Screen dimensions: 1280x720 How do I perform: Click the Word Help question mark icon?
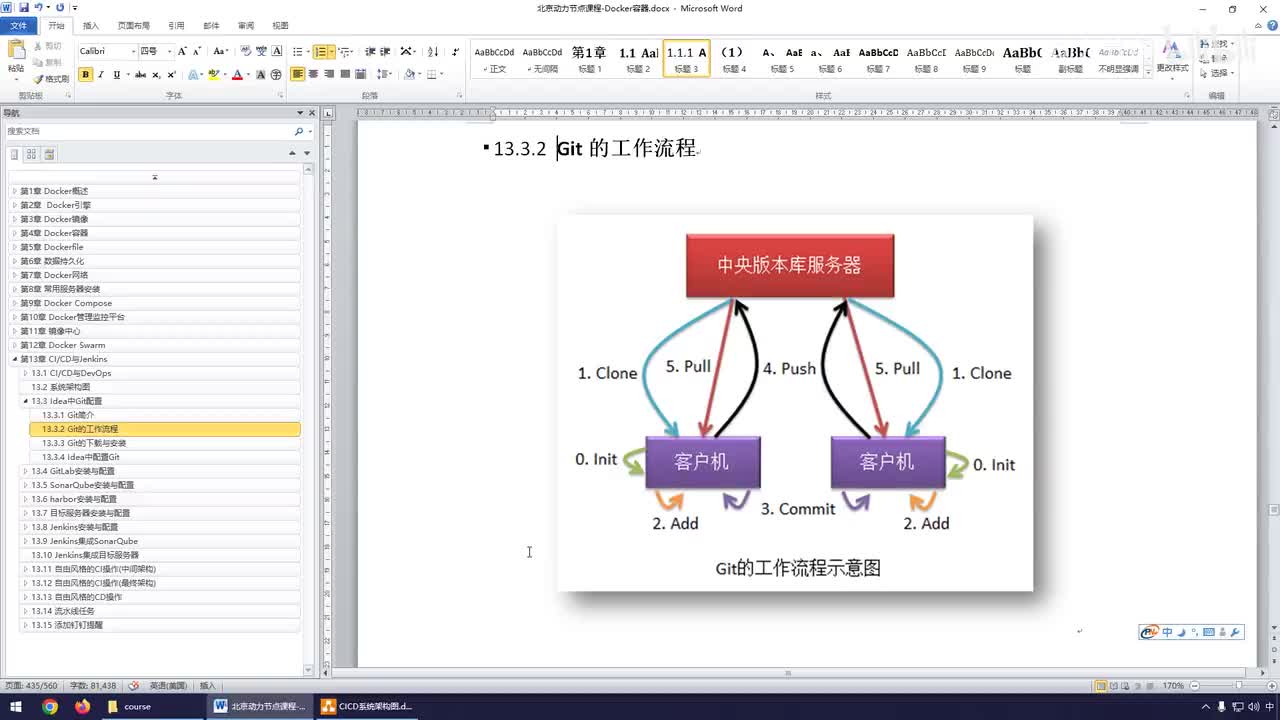[1270, 26]
